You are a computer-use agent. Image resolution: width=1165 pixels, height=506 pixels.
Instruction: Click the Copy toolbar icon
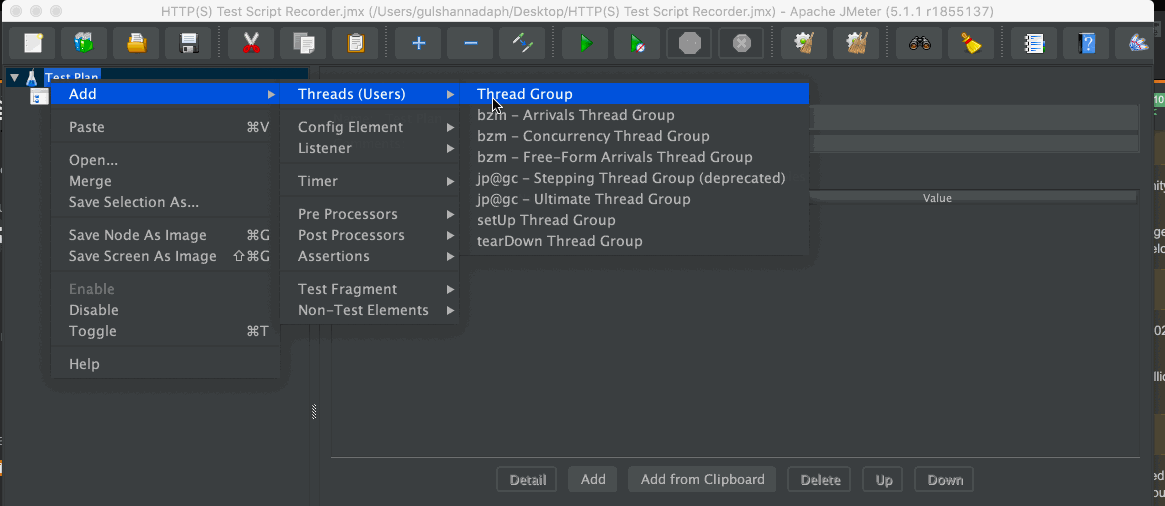point(303,43)
